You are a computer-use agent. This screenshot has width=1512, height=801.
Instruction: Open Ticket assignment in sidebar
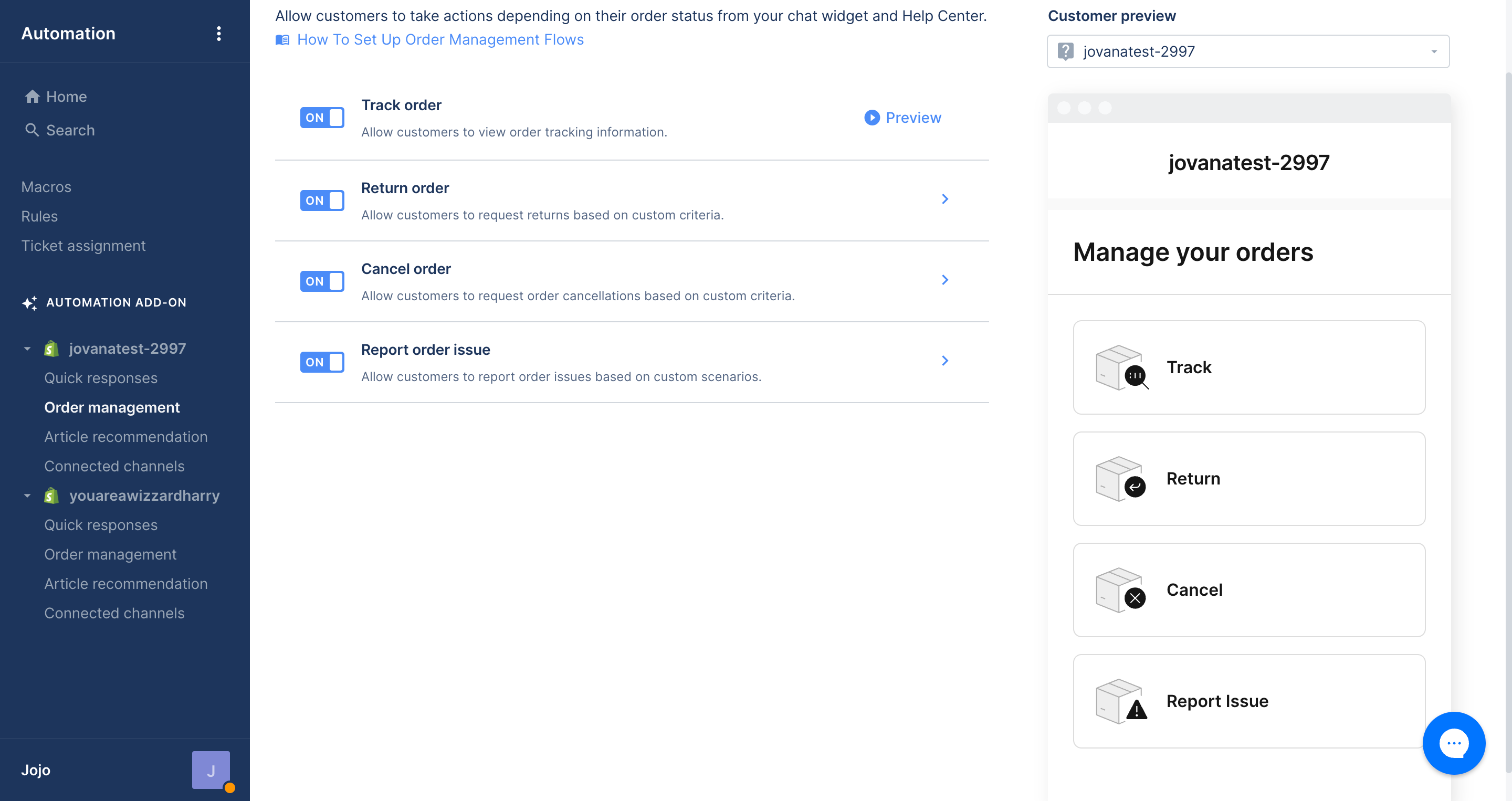[x=83, y=246]
